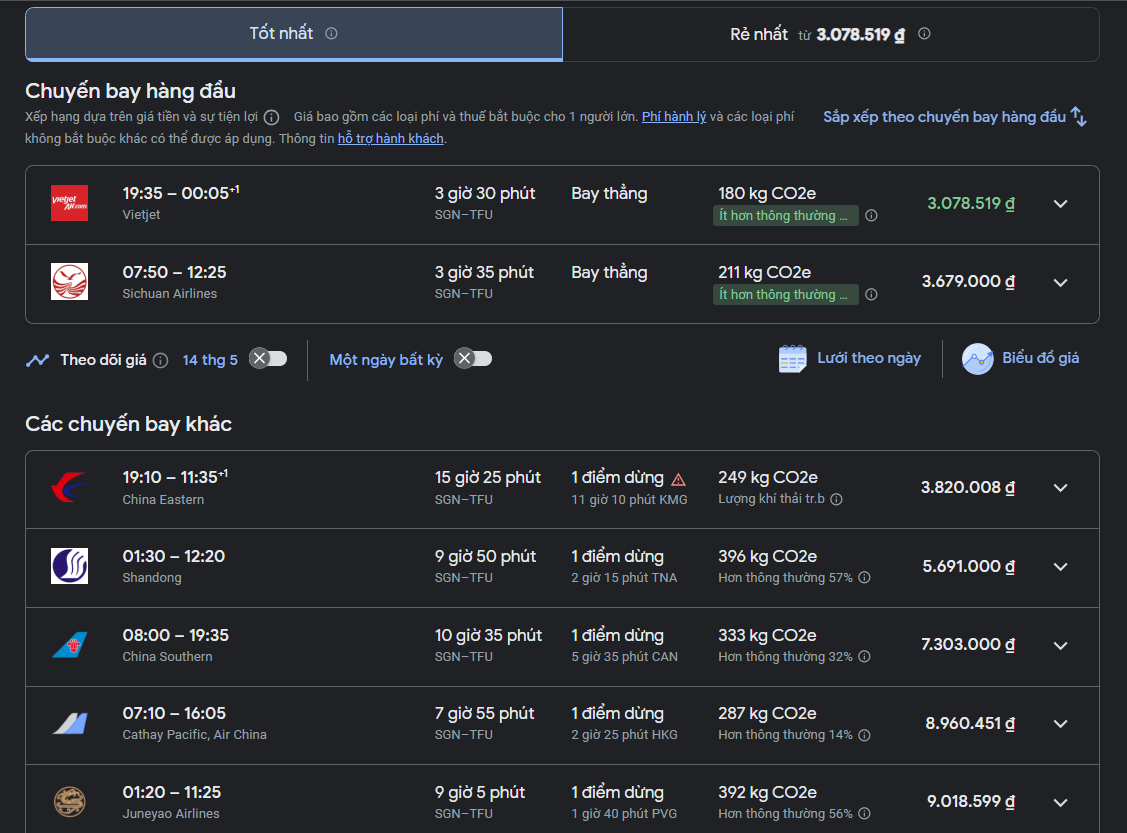The width and height of the screenshot is (1127, 833).
Task: Click the info icon beside Tốt nhất
Action: click(331, 33)
